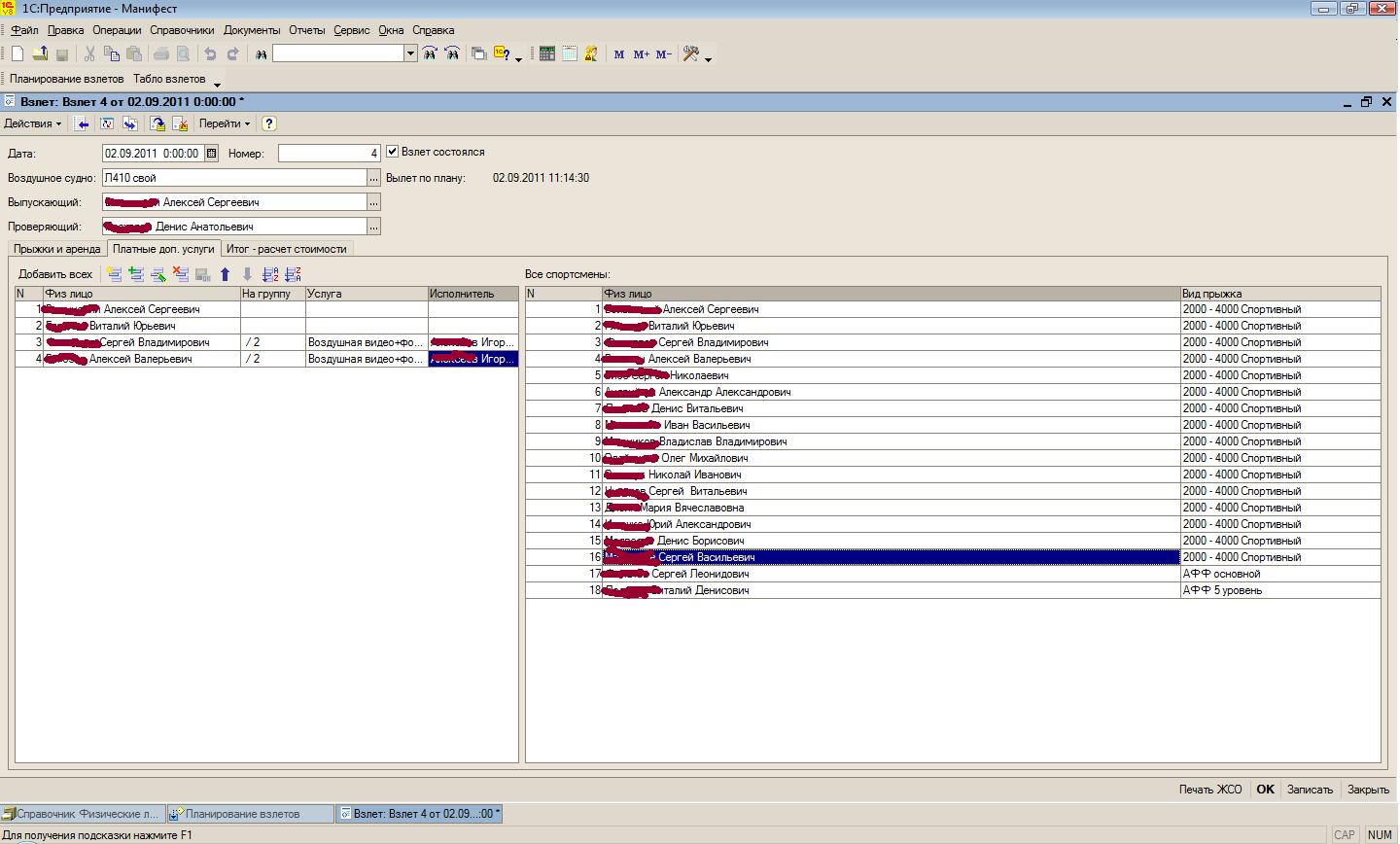Image resolution: width=1400 pixels, height=844 pixels.
Task: Click the user with lock icon
Action: (x=591, y=54)
